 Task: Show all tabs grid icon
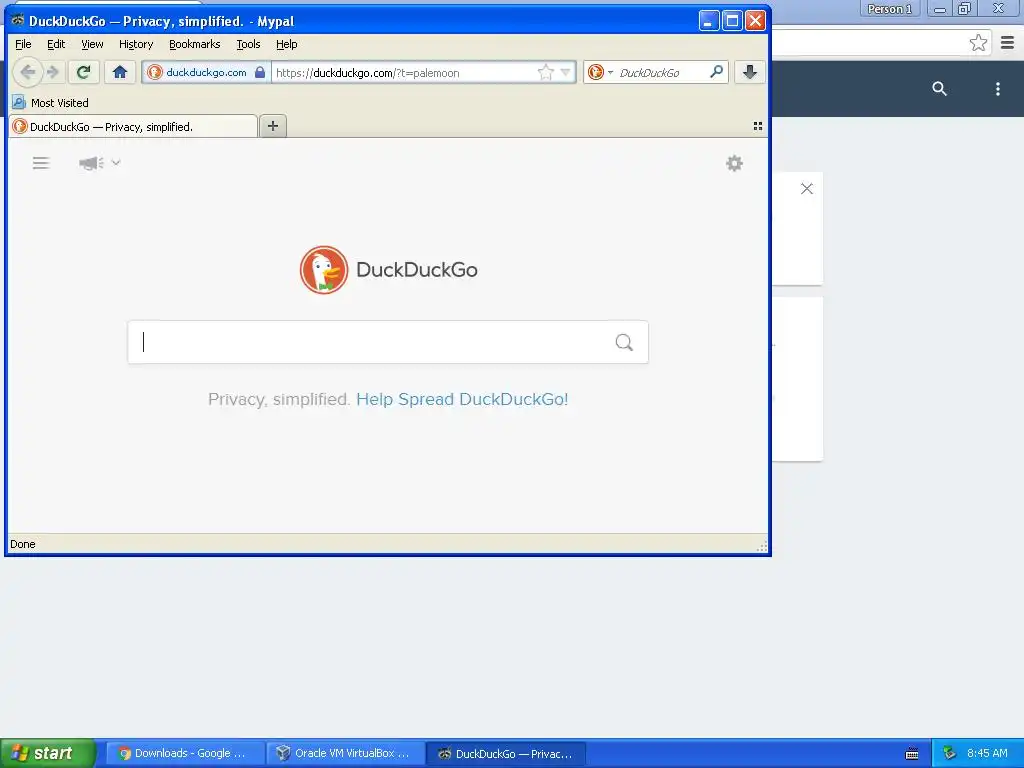pyautogui.click(x=758, y=126)
